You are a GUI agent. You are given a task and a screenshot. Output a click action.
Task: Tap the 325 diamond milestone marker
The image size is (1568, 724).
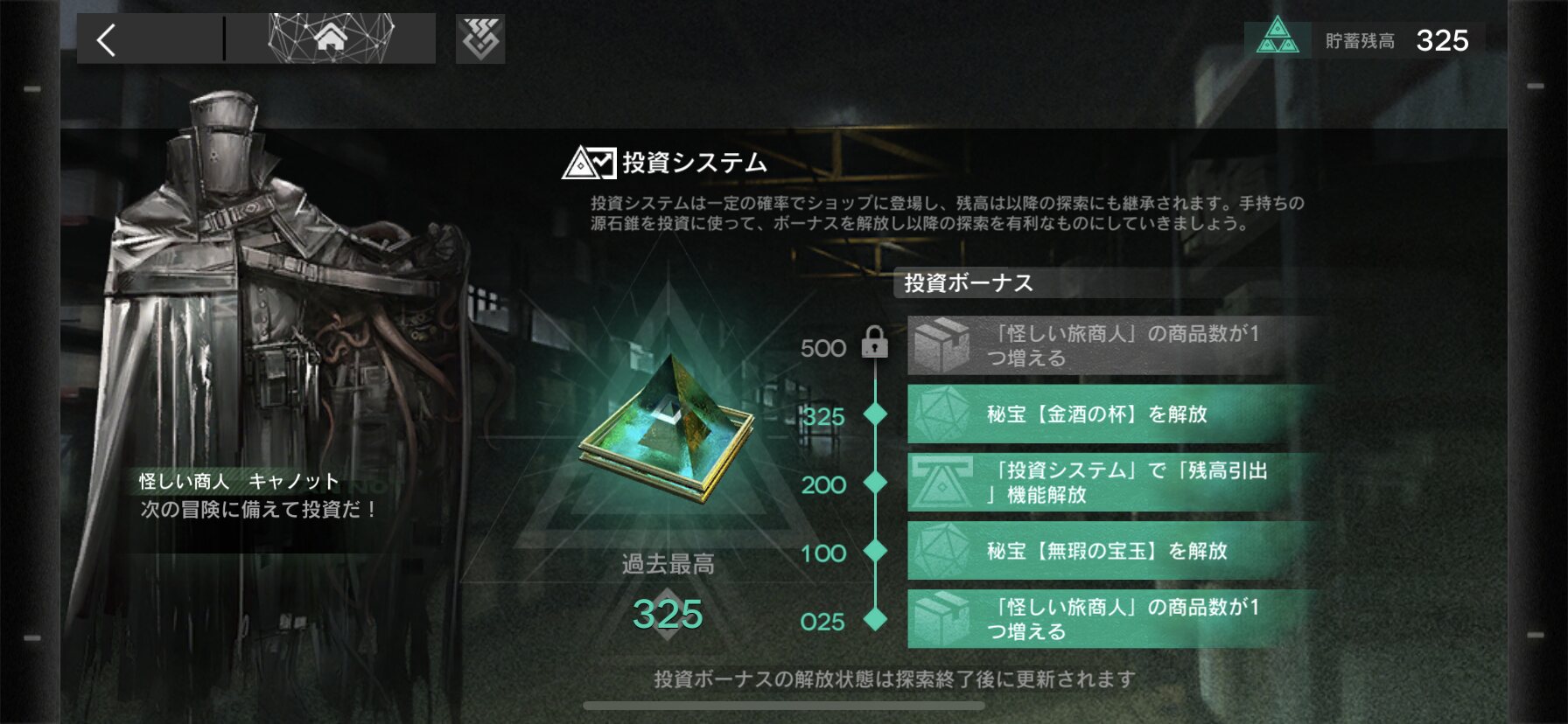point(875,414)
